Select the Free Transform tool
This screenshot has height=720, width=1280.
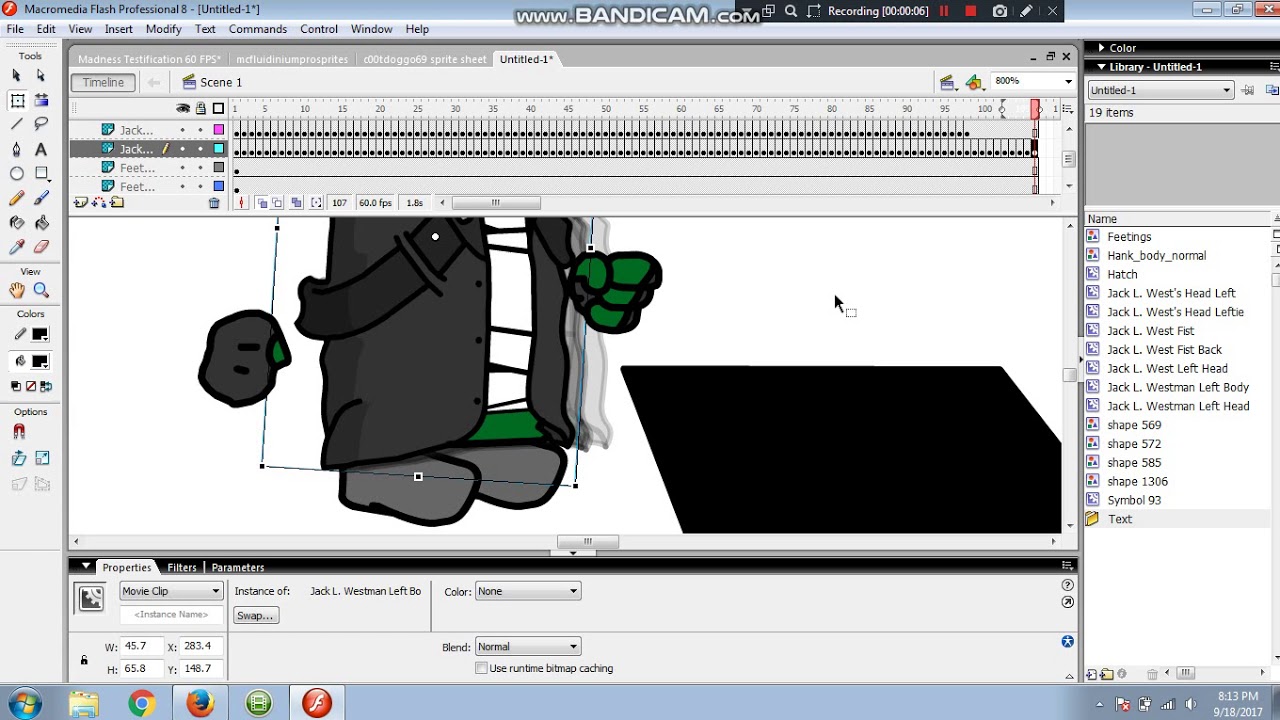pyautogui.click(x=17, y=100)
